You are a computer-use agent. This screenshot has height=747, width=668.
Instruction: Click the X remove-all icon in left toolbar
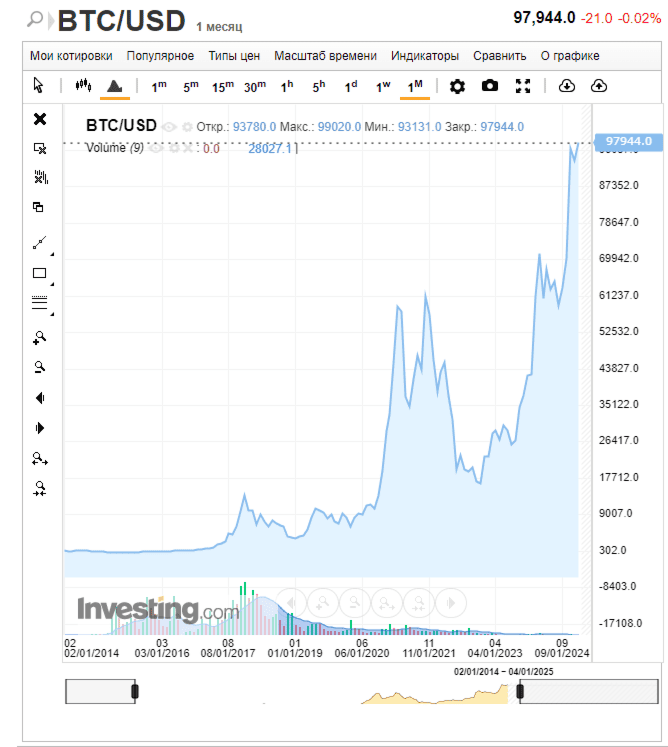[40, 119]
